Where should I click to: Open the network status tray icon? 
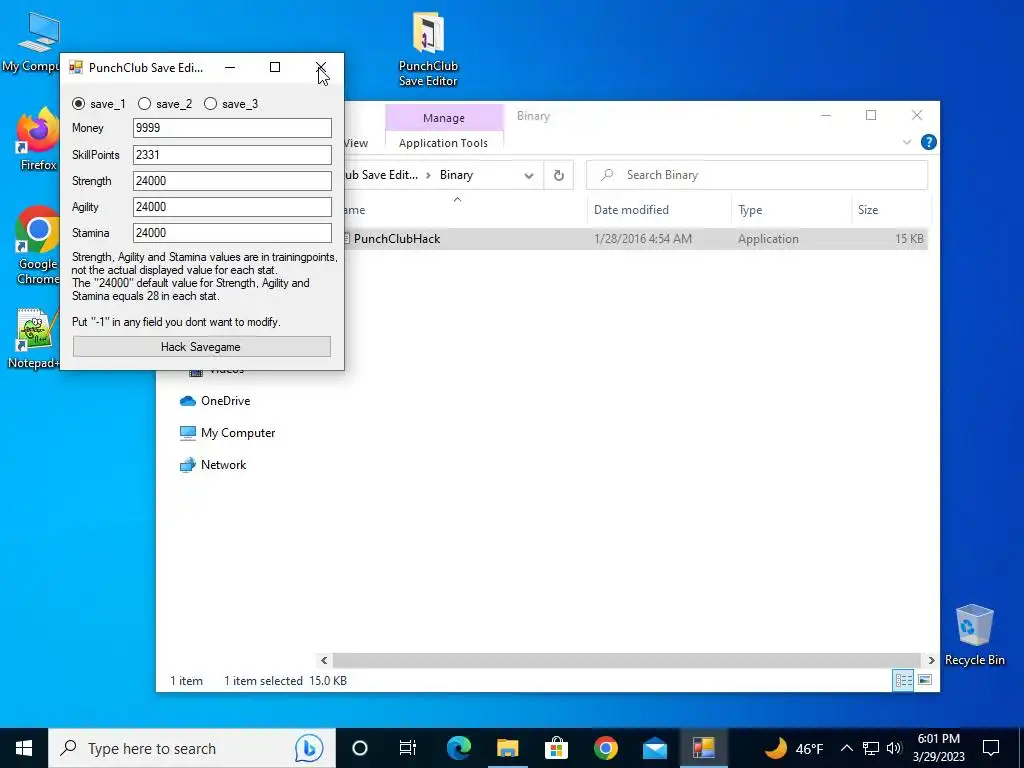(871, 748)
